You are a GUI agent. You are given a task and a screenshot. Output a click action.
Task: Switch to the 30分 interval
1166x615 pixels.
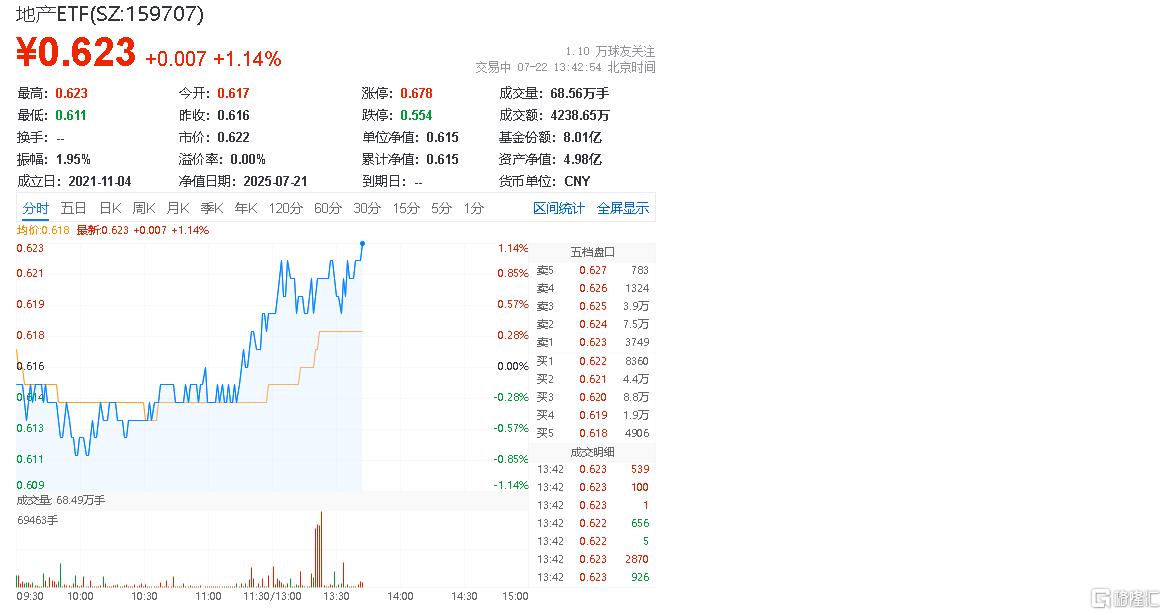[x=367, y=208]
